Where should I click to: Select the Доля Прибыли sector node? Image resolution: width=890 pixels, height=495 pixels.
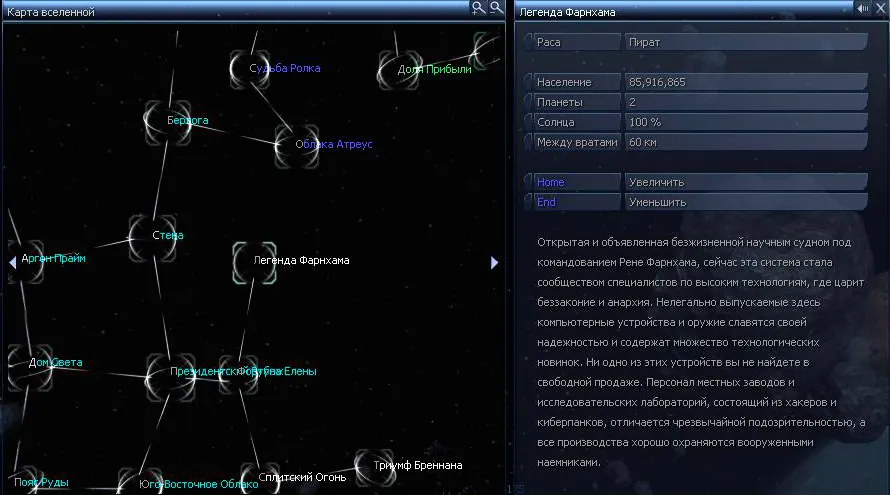click(395, 69)
